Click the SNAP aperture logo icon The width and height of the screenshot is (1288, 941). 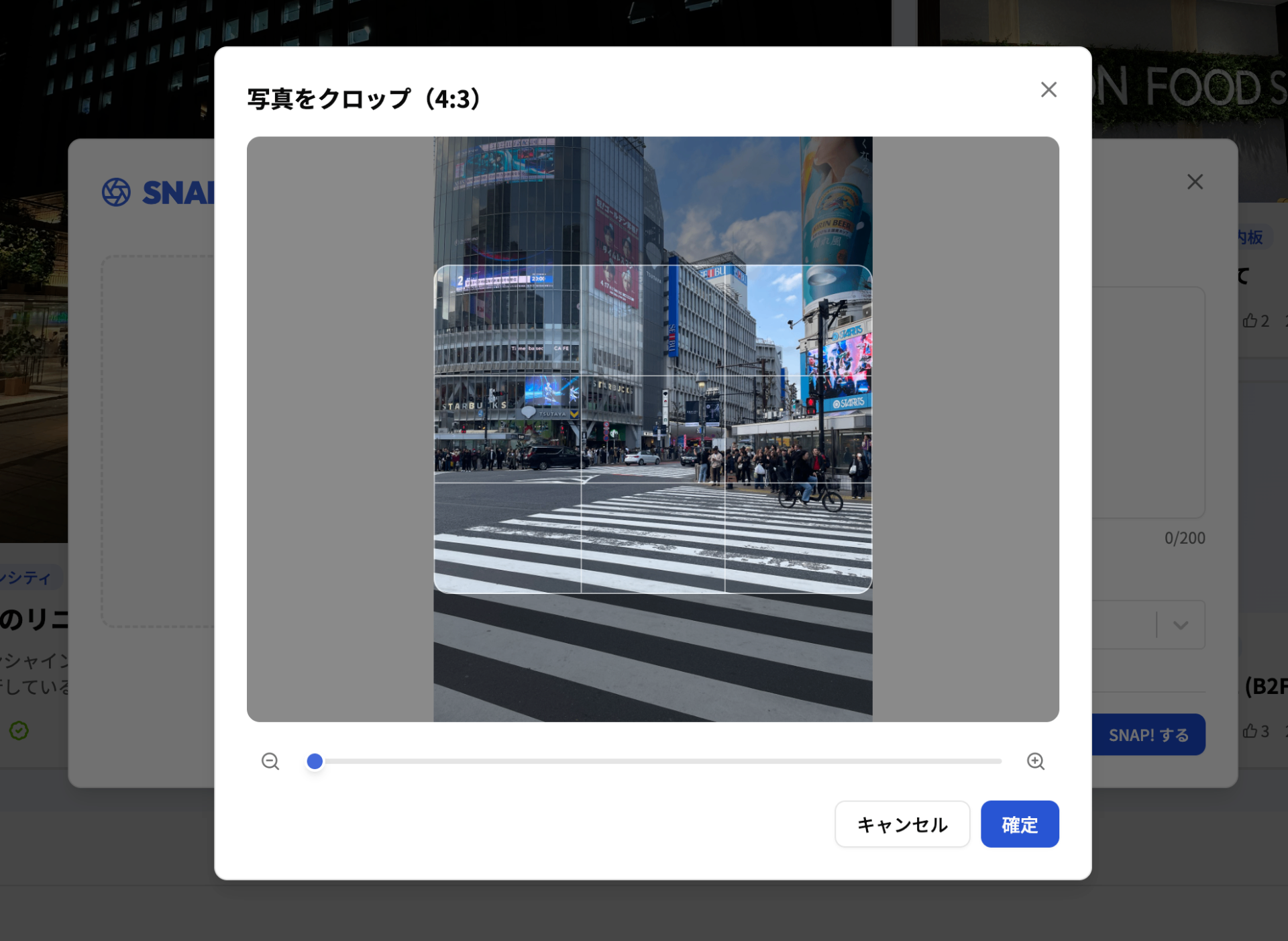click(116, 193)
